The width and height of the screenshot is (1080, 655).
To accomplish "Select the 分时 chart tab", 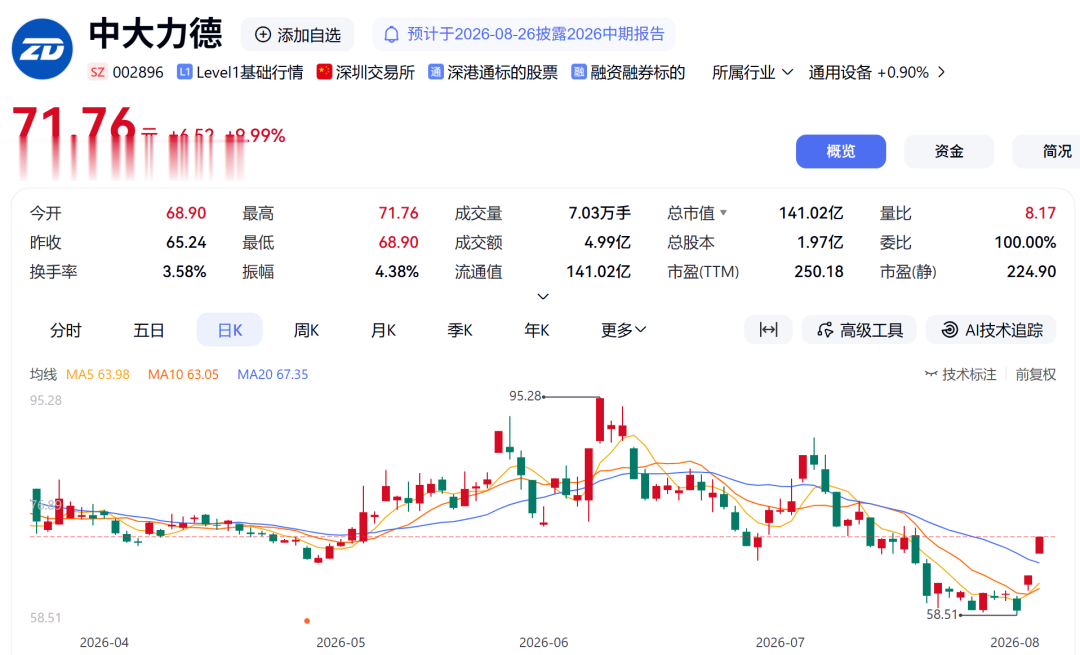I will [66, 331].
